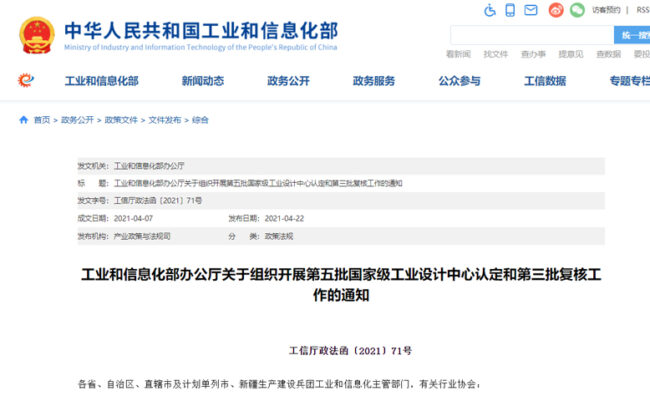Viewport: 650px width, 406px height.
Task: Go to 首页 in the breadcrumb
Action: tap(42, 120)
